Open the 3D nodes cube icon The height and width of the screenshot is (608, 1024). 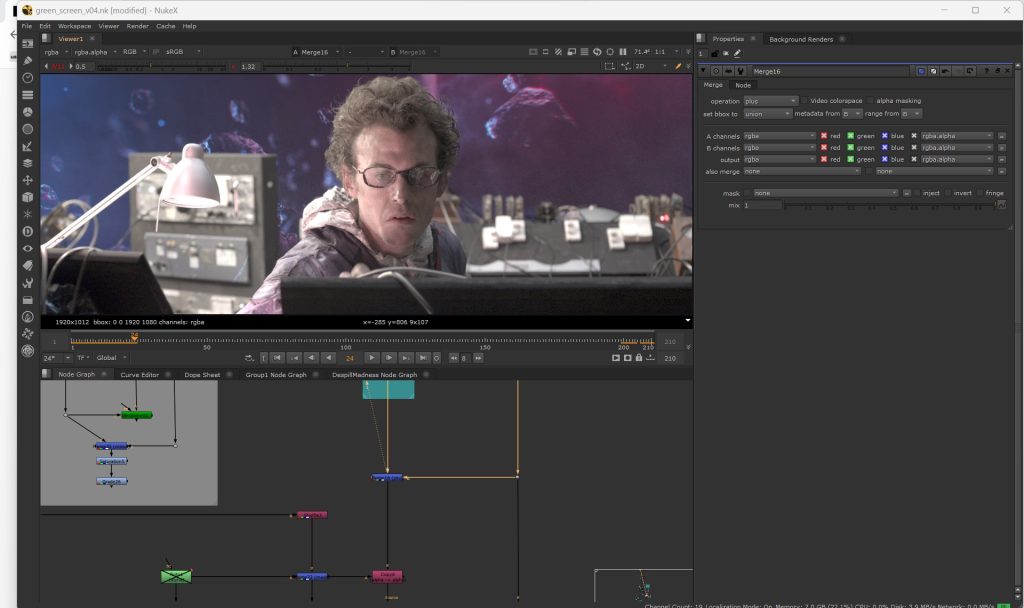click(27, 197)
